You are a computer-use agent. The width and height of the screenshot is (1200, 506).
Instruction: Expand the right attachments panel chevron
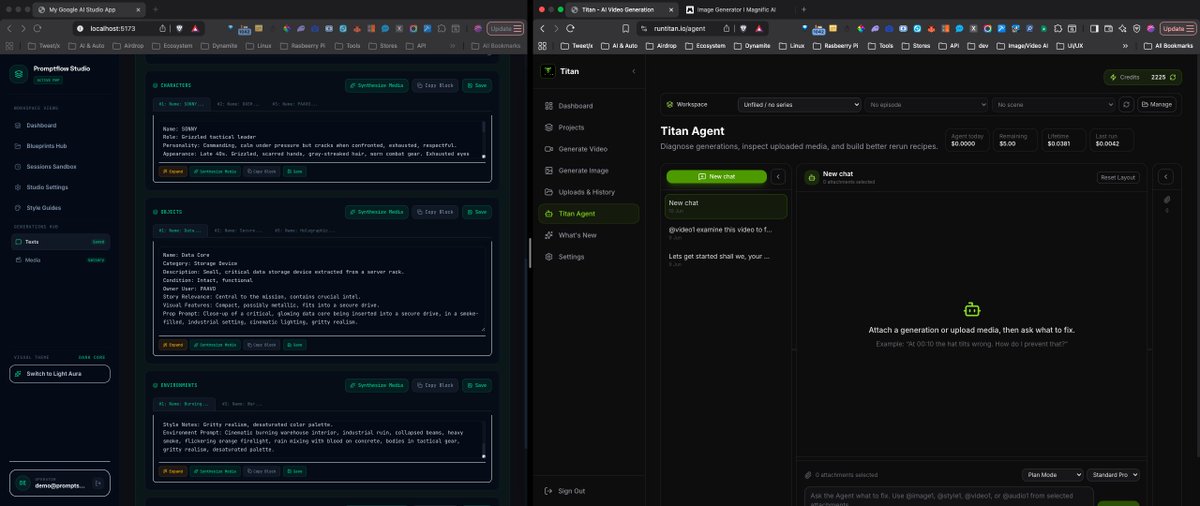1165,177
